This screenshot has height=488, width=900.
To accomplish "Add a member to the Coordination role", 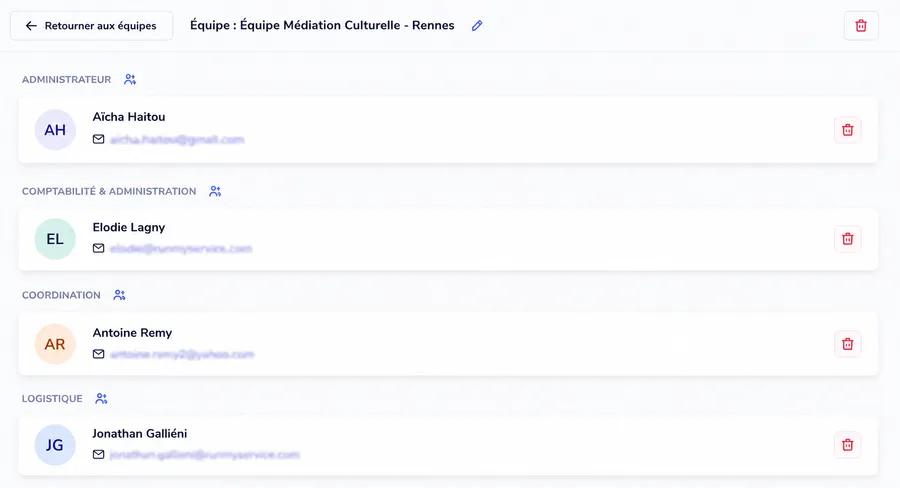I will click(119, 295).
